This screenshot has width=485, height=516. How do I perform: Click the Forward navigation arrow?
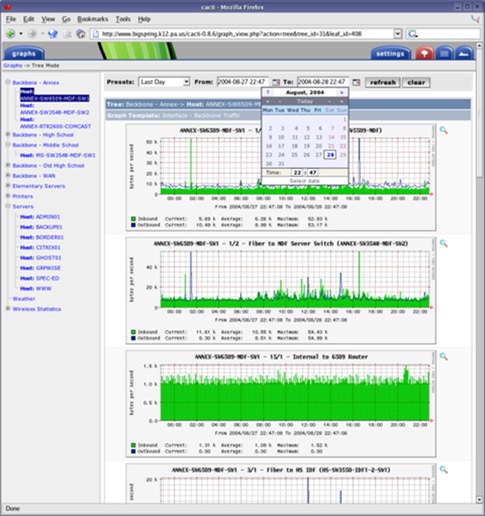(33, 34)
